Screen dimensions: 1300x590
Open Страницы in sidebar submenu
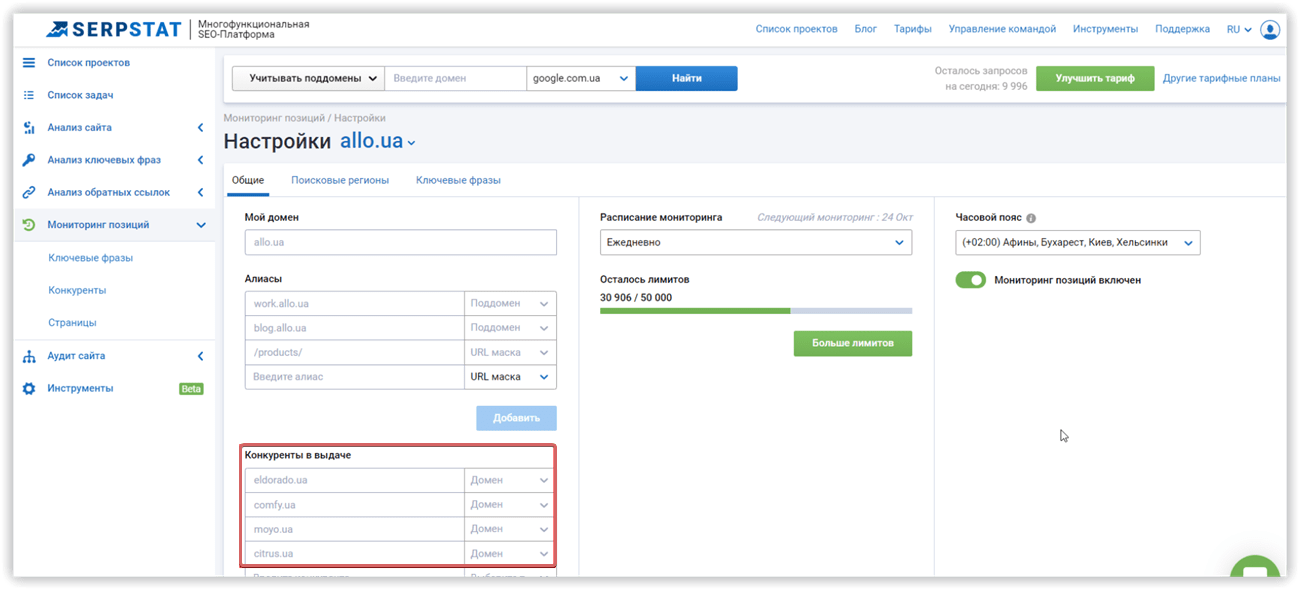72,323
